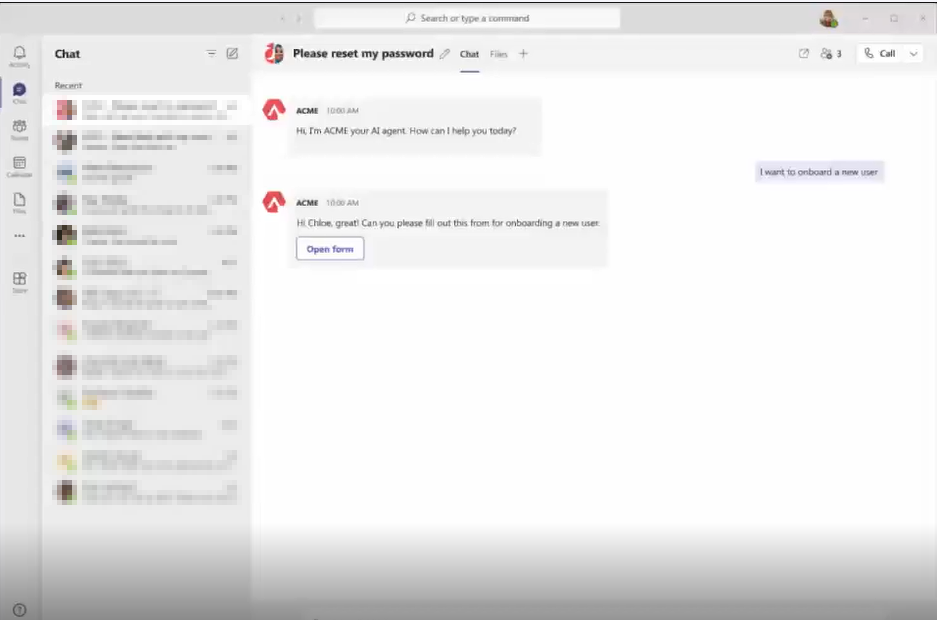Click the Open form button
Image resolution: width=937 pixels, height=620 pixels.
[x=330, y=249]
